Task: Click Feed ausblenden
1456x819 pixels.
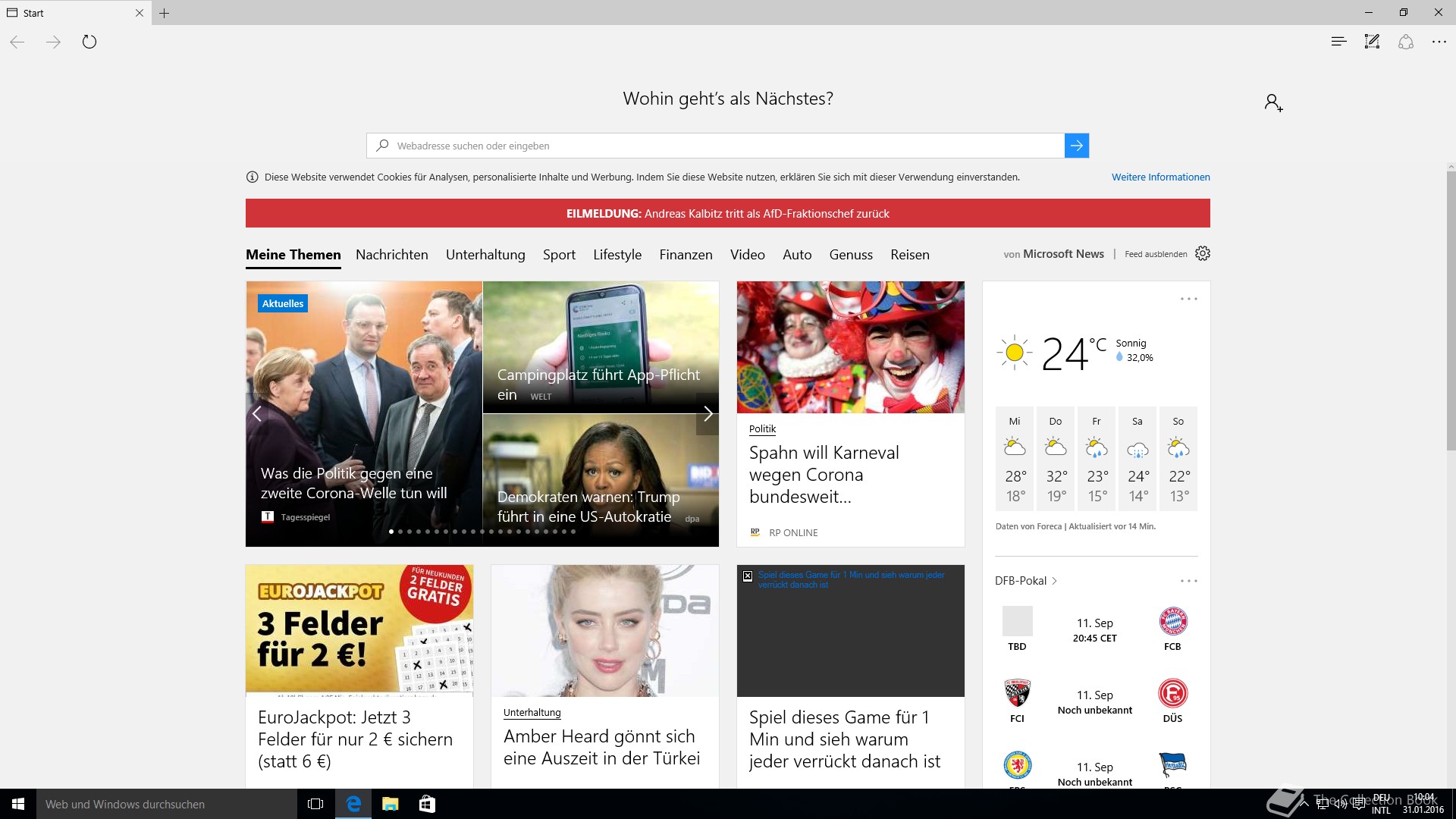Action: point(1156,254)
